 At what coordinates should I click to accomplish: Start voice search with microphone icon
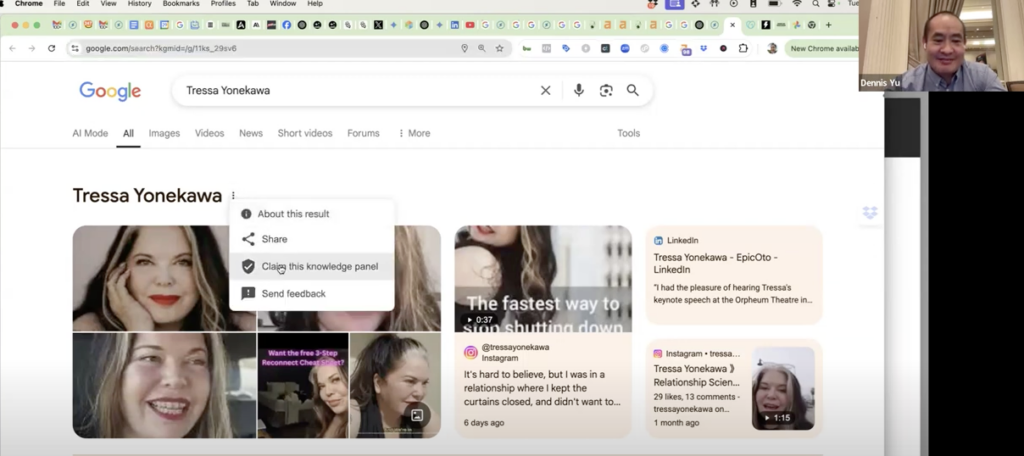(x=579, y=91)
